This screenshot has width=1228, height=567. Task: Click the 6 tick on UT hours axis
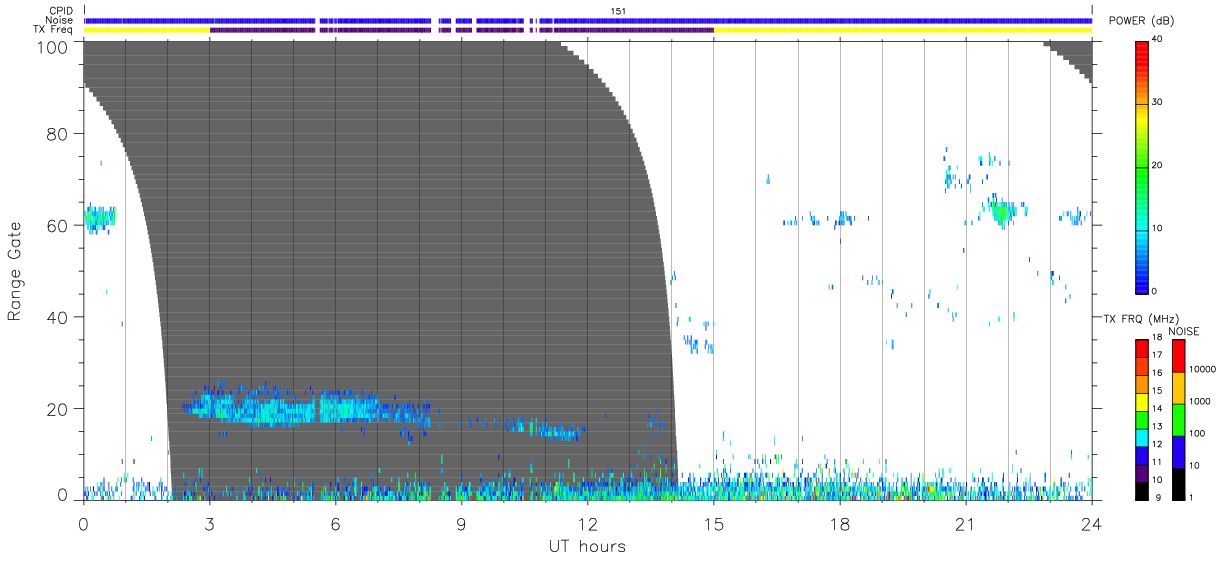tap(335, 523)
